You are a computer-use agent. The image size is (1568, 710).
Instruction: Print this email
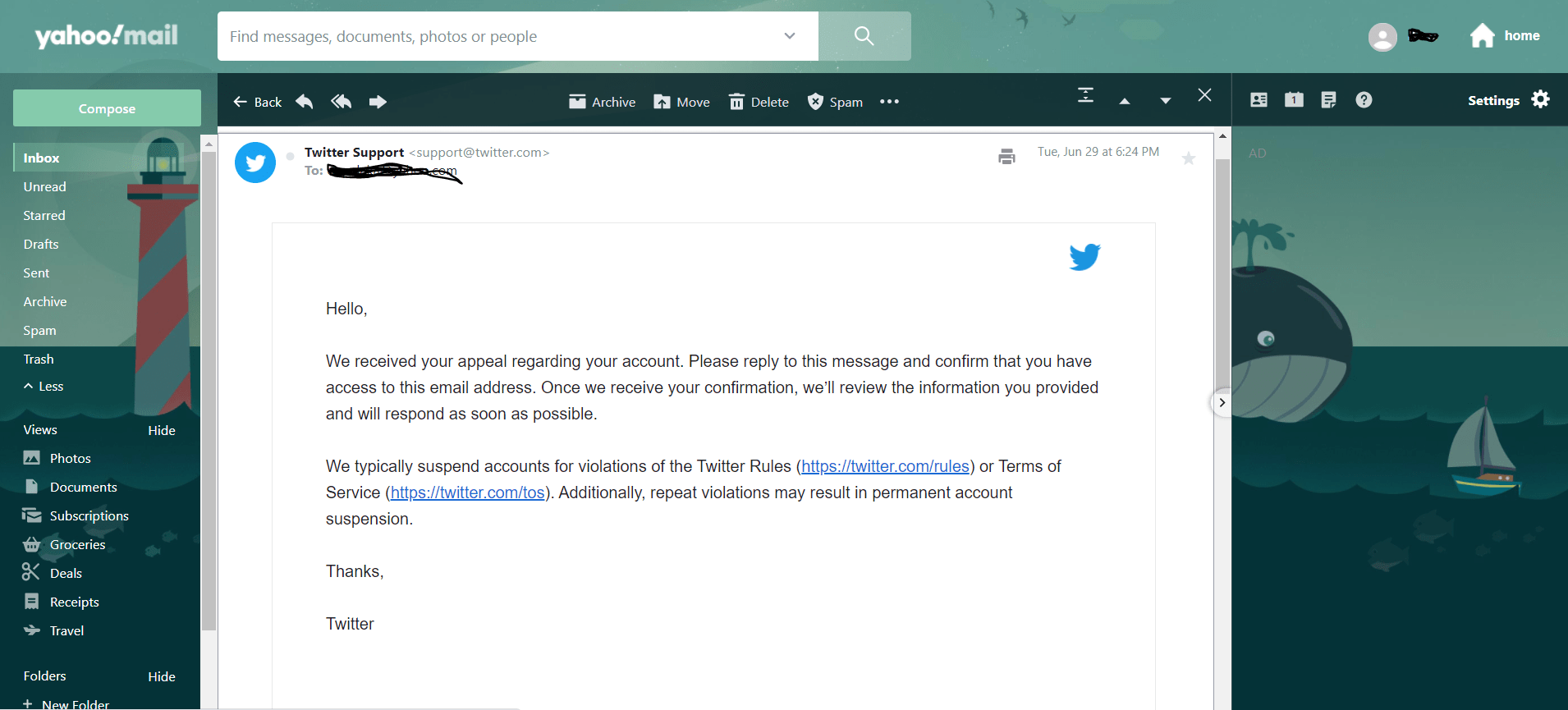[x=1006, y=156]
